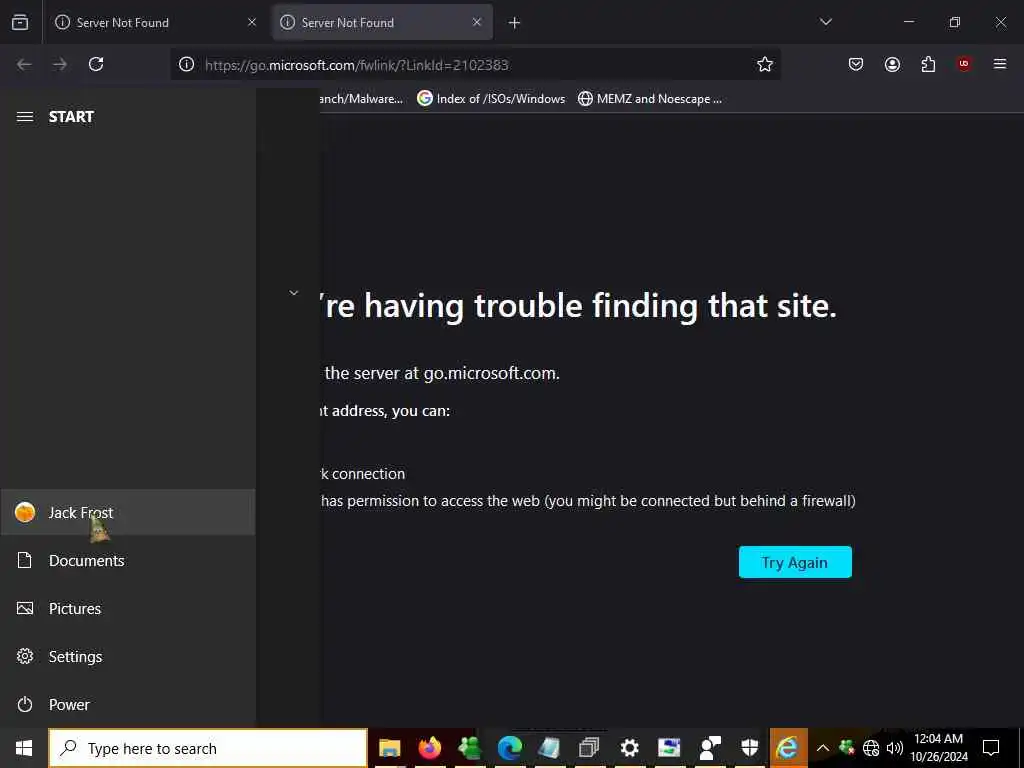
Task: Open the stacked windows taskbar icon
Action: [589, 748]
